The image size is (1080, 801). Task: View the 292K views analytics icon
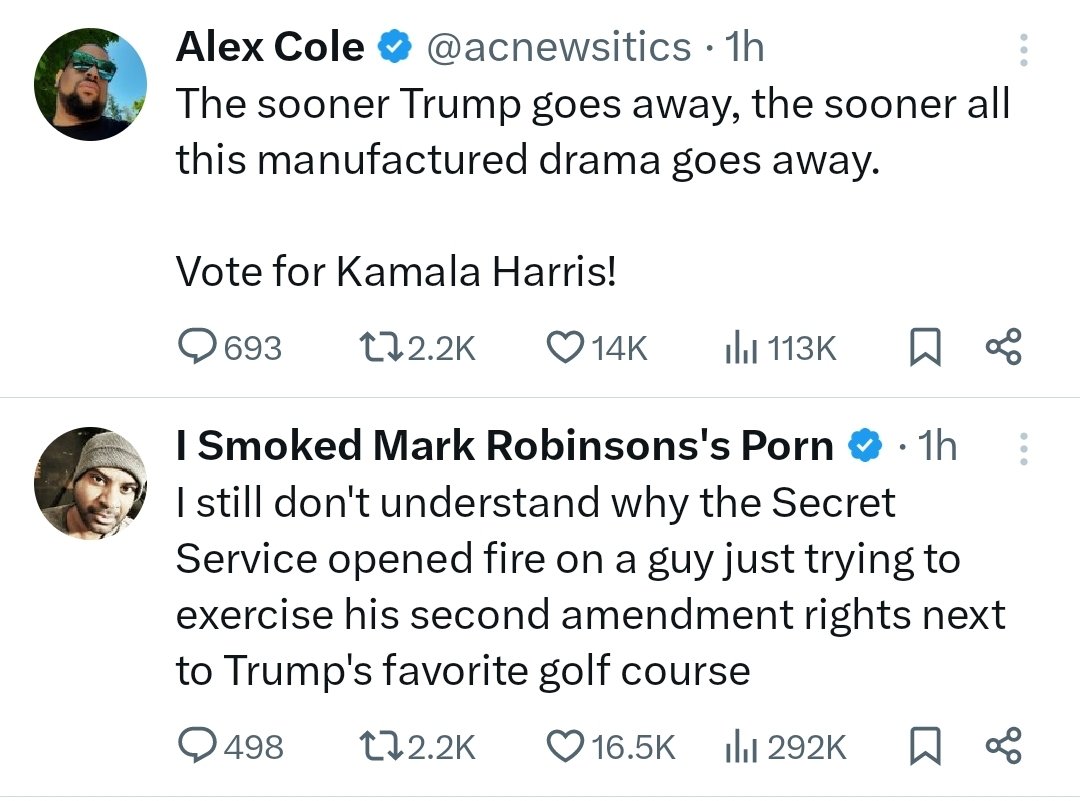point(737,746)
